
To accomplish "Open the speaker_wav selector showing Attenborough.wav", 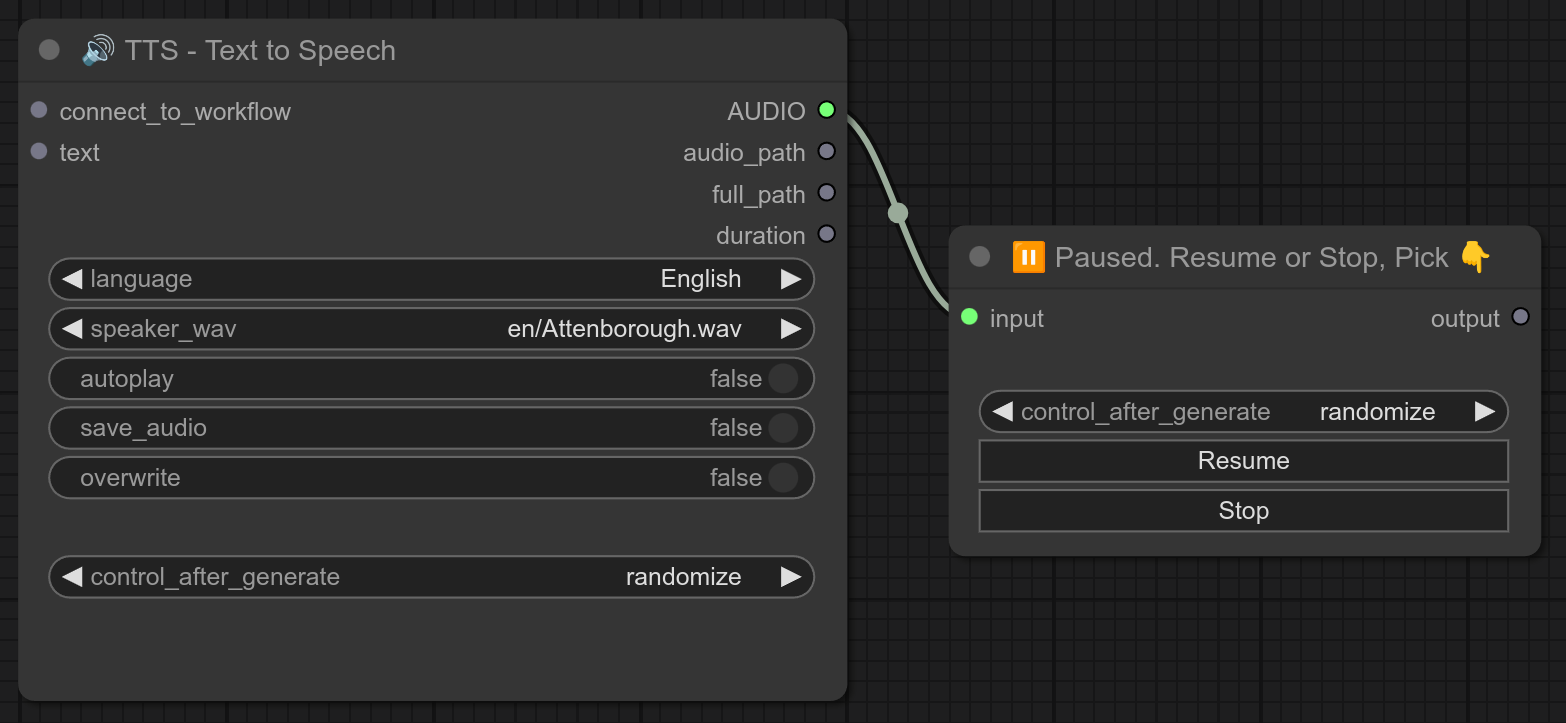I will tap(431, 329).
